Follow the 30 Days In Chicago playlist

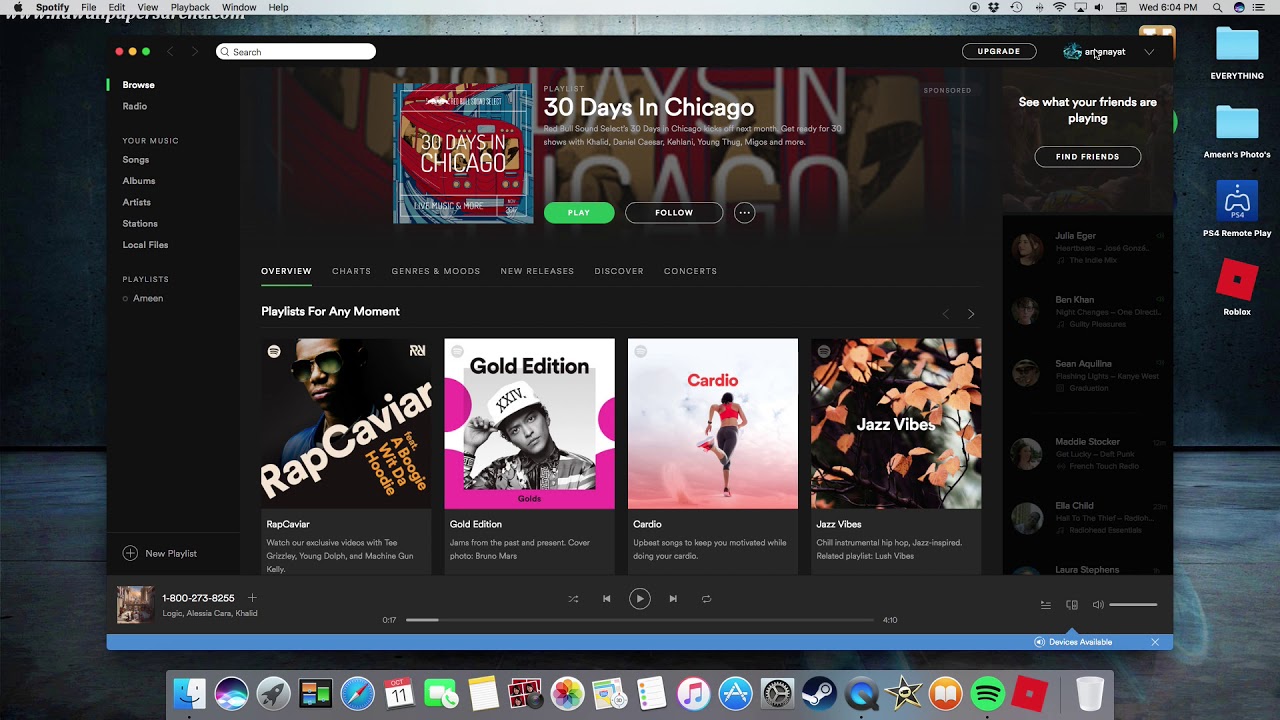(x=673, y=212)
